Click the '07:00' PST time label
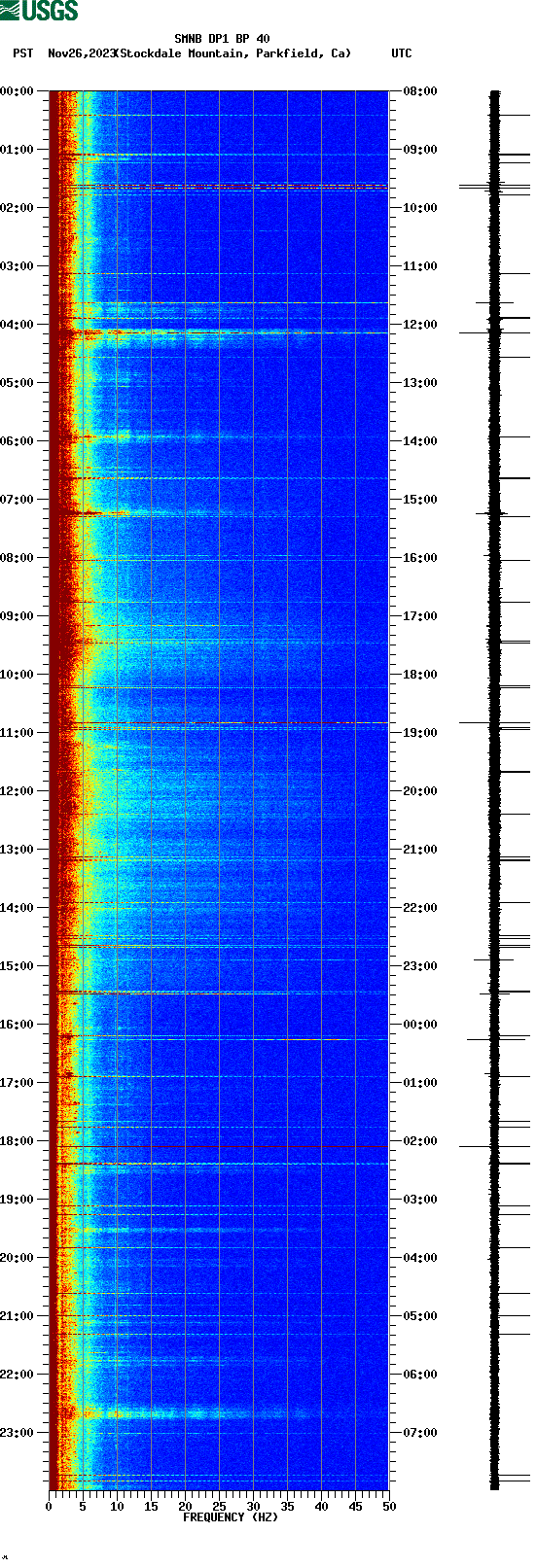The image size is (537, 1568). tap(17, 500)
